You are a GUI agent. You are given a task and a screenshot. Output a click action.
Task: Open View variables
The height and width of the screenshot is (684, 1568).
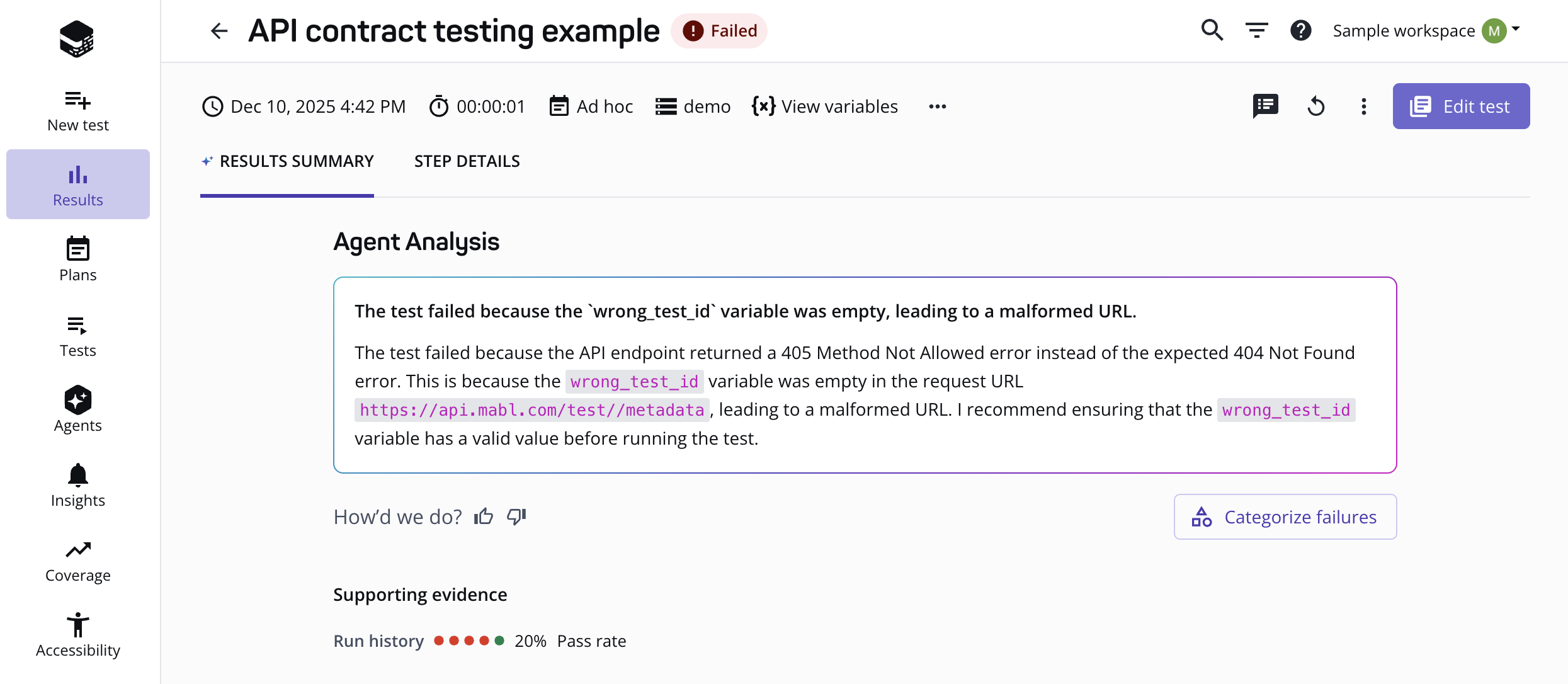click(826, 106)
